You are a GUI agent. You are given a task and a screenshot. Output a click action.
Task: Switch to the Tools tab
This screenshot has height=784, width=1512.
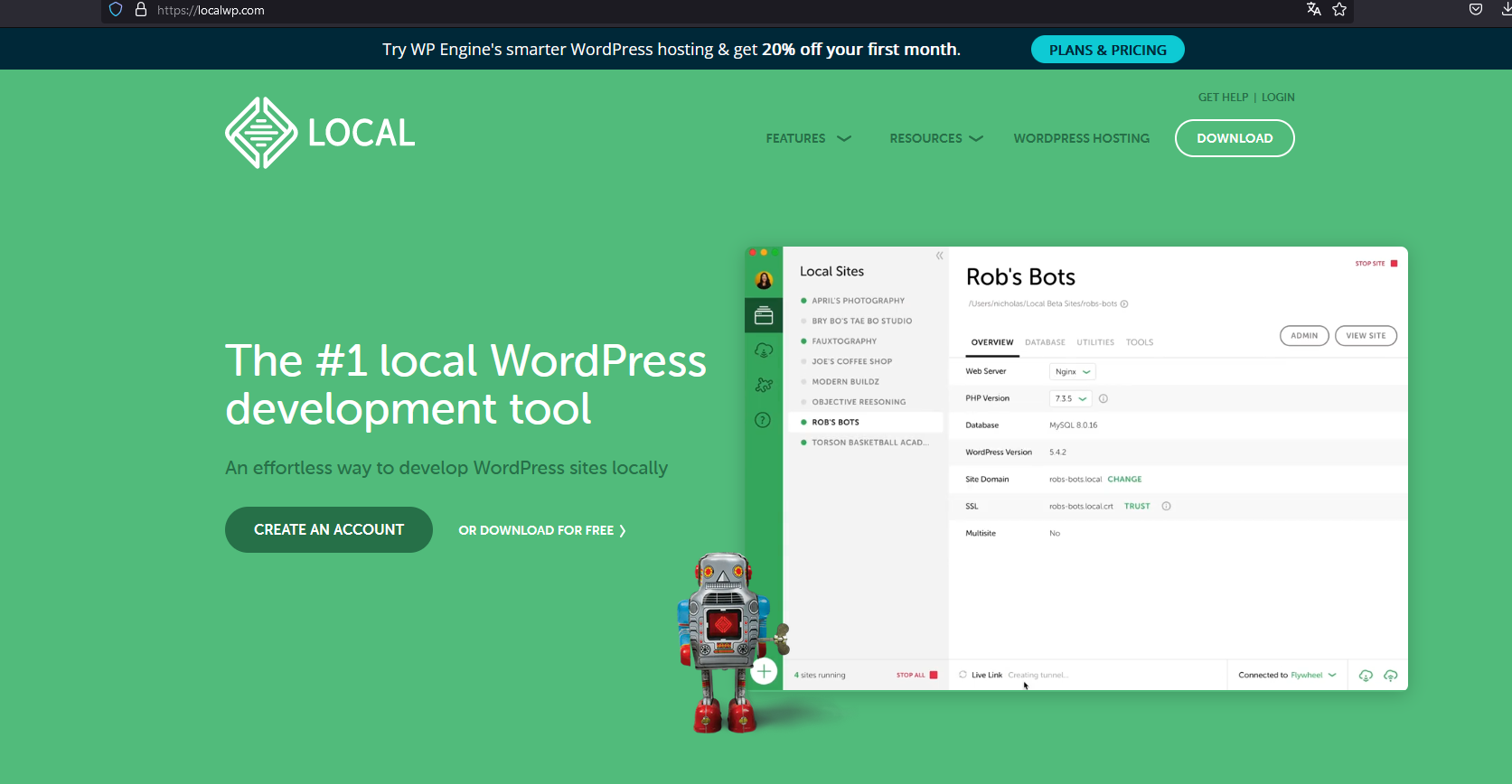1140,342
